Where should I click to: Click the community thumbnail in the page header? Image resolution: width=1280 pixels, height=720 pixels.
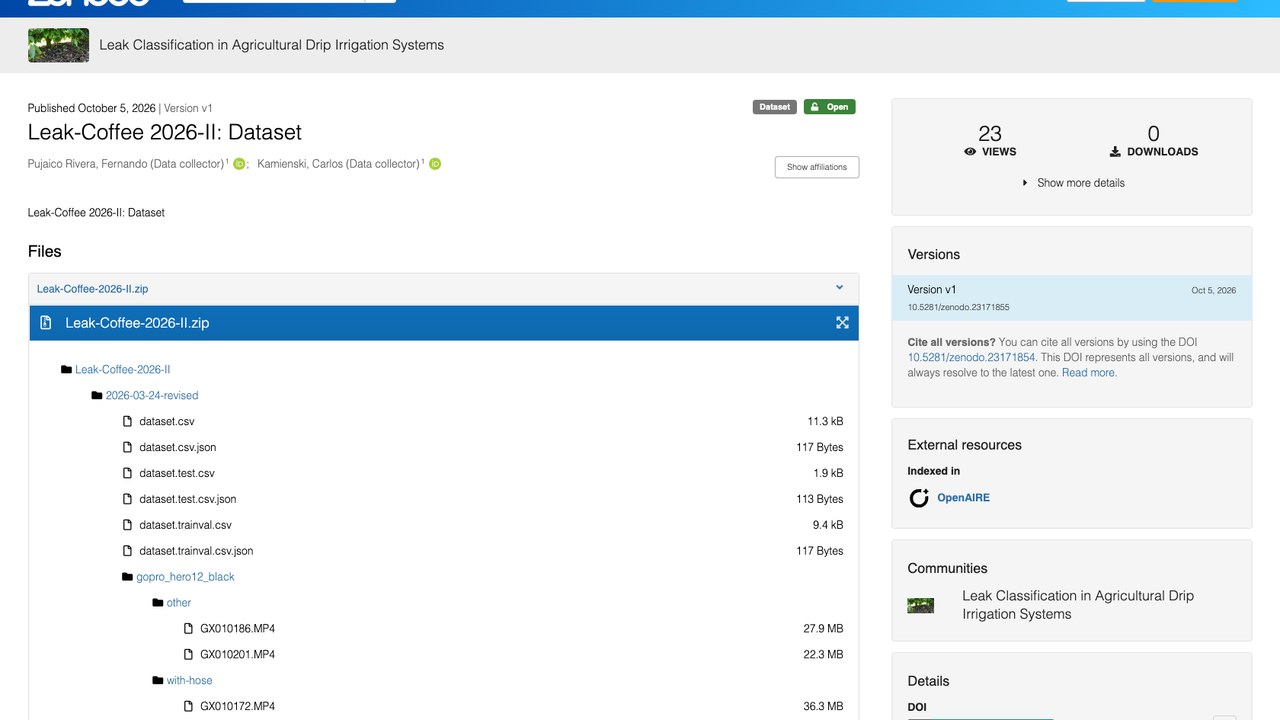pyautogui.click(x=58, y=45)
